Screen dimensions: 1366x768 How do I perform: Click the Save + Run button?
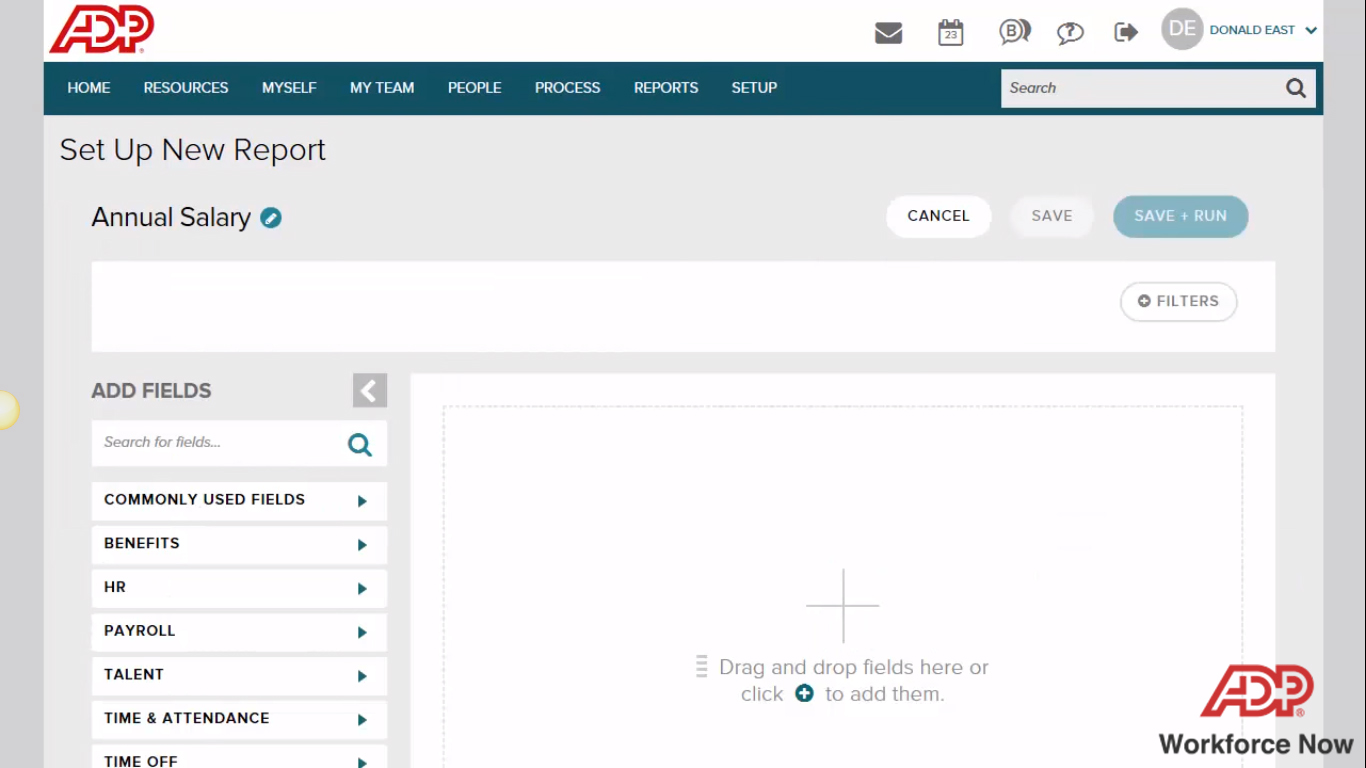coord(1180,216)
